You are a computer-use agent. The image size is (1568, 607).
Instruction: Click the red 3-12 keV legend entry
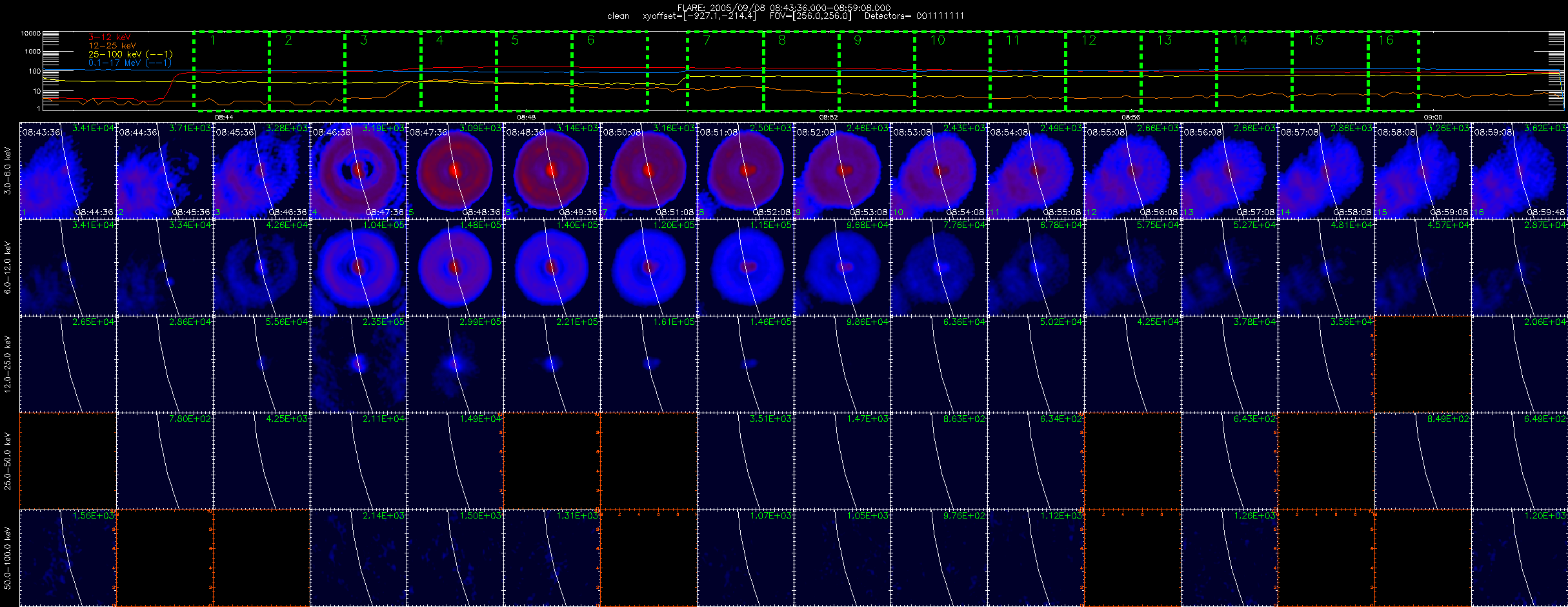109,37
